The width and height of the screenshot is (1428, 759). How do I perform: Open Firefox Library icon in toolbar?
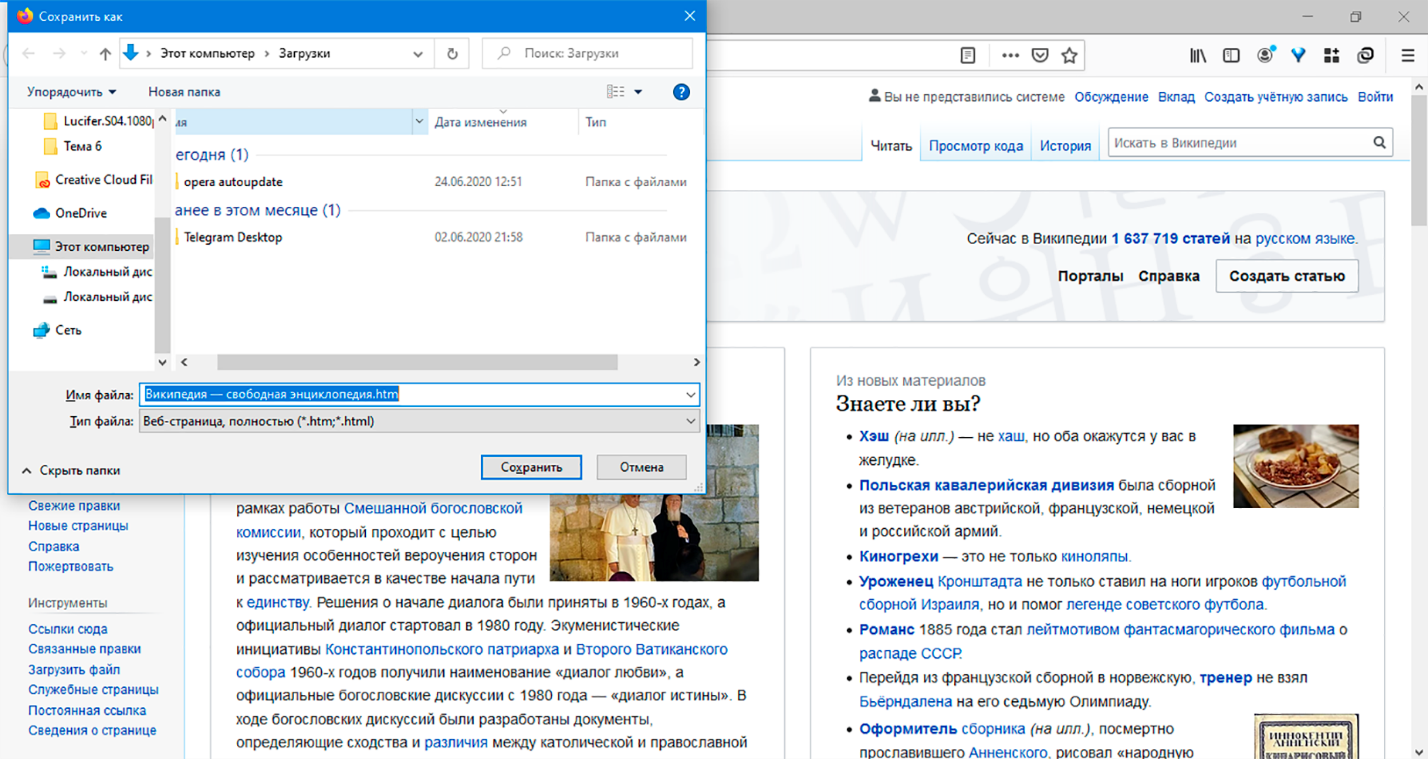tap(1198, 56)
